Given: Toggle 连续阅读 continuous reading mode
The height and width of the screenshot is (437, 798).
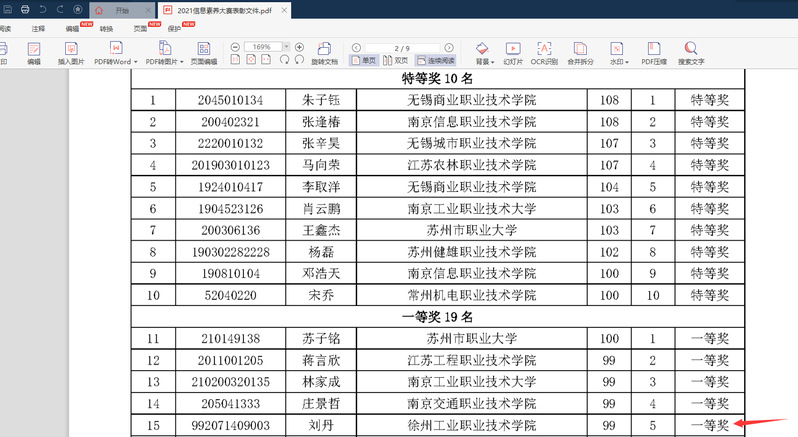Looking at the screenshot, I should pyautogui.click(x=435, y=61).
